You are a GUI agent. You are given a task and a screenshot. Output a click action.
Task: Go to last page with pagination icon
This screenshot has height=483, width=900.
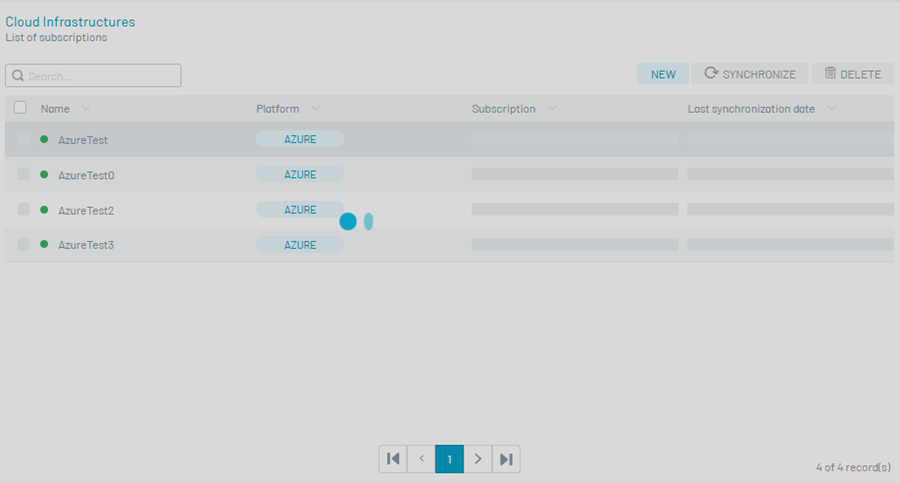click(x=506, y=459)
